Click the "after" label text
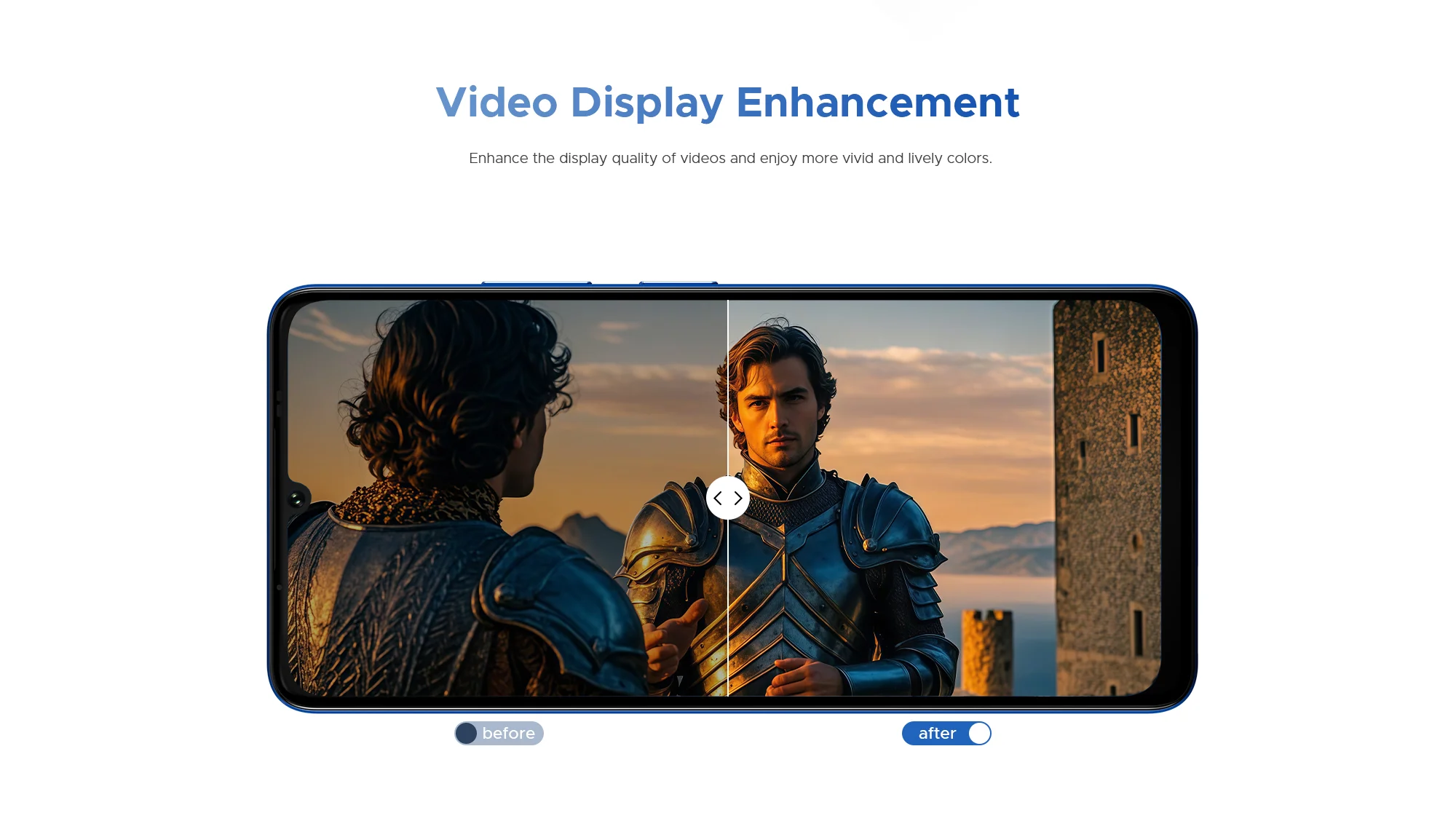The image size is (1456, 821). 937,733
